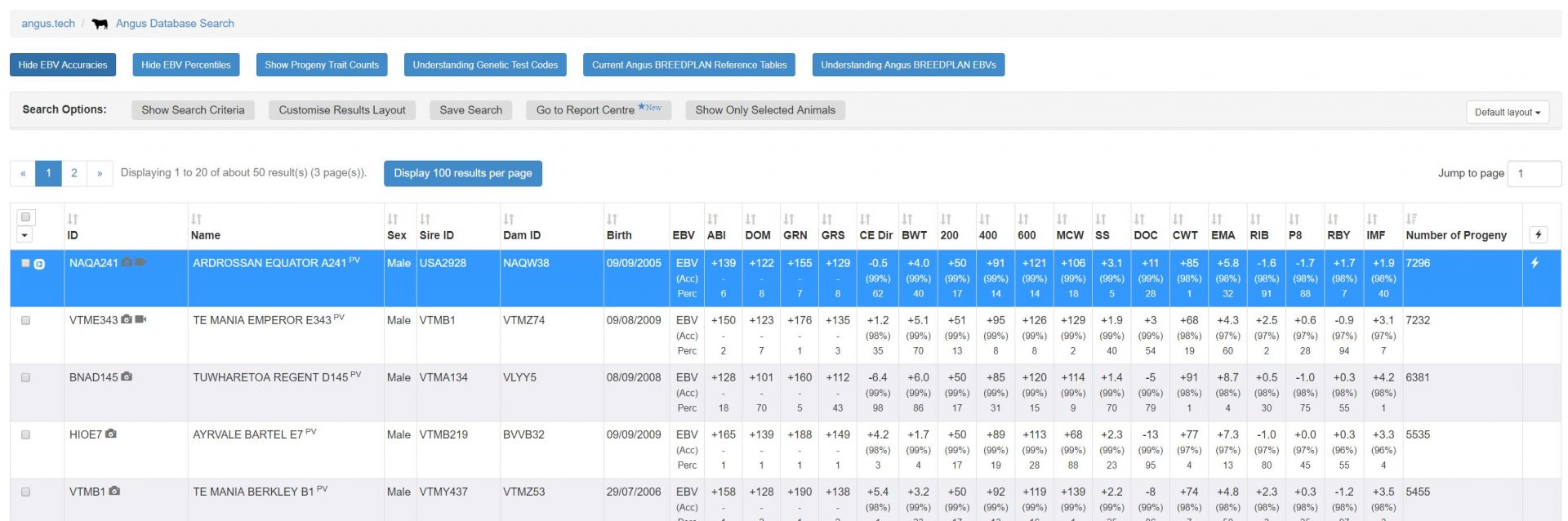Open the camera photo icon for VTME343
The width and height of the screenshot is (1568, 521).
(x=126, y=320)
